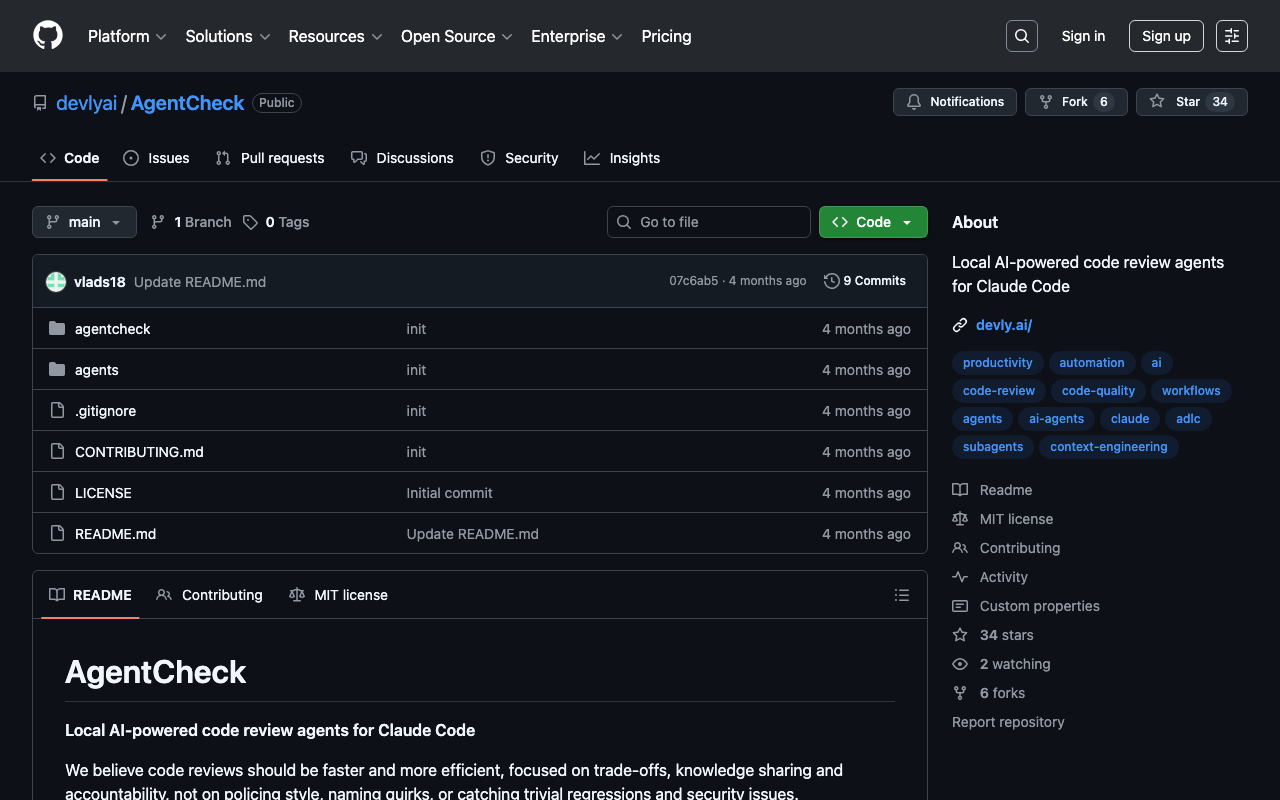This screenshot has width=1280, height=800.
Task: Click the Sign up button
Action: [1165, 36]
